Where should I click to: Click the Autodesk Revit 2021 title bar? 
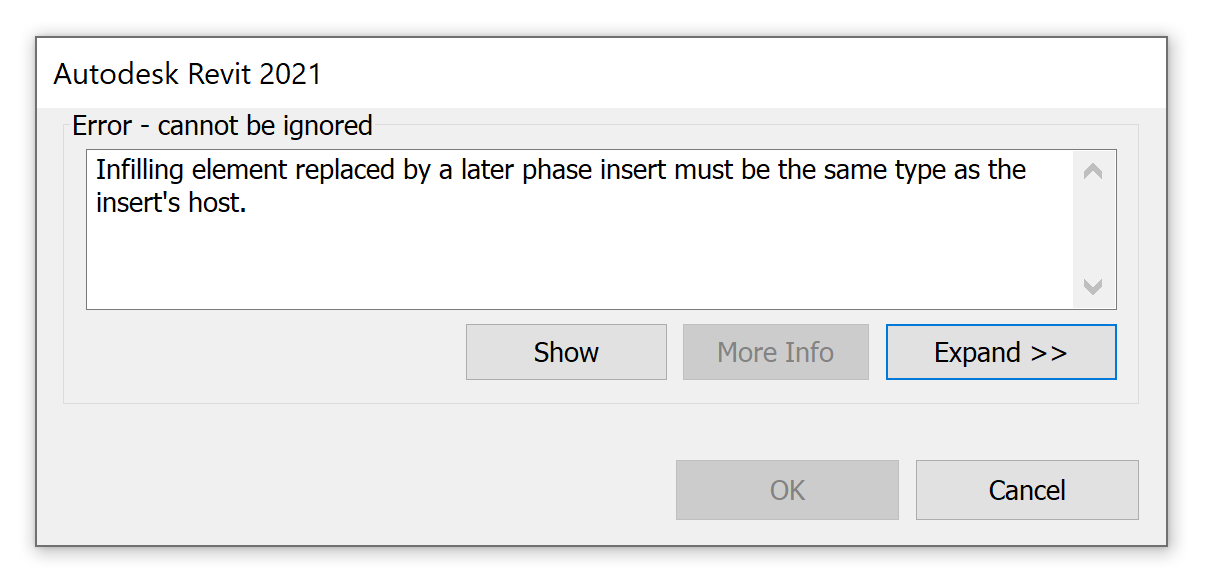600,74
